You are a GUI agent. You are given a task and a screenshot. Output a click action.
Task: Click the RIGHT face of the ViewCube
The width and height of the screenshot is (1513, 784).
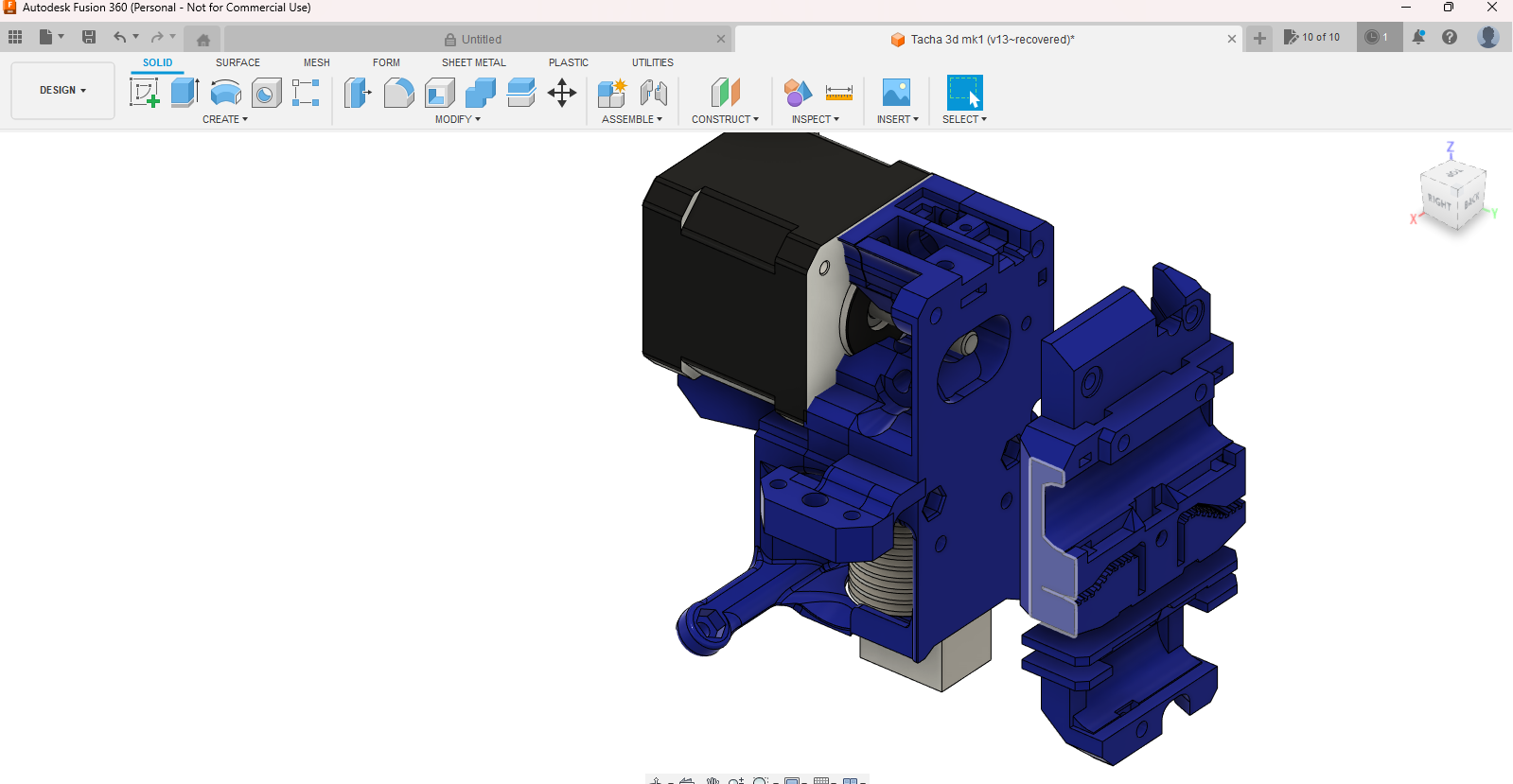(x=1439, y=202)
